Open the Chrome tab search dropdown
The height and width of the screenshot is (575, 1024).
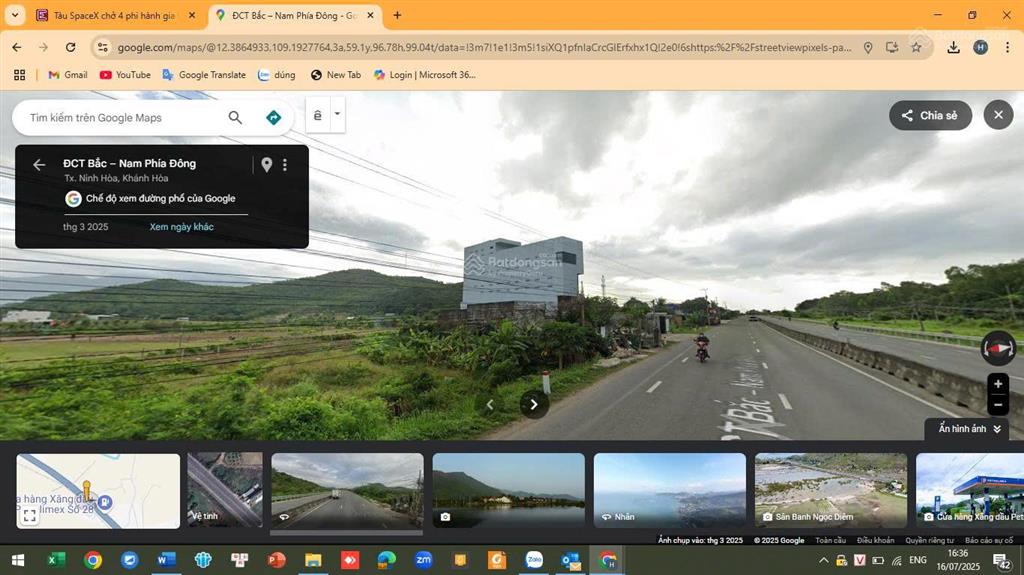coord(15,15)
